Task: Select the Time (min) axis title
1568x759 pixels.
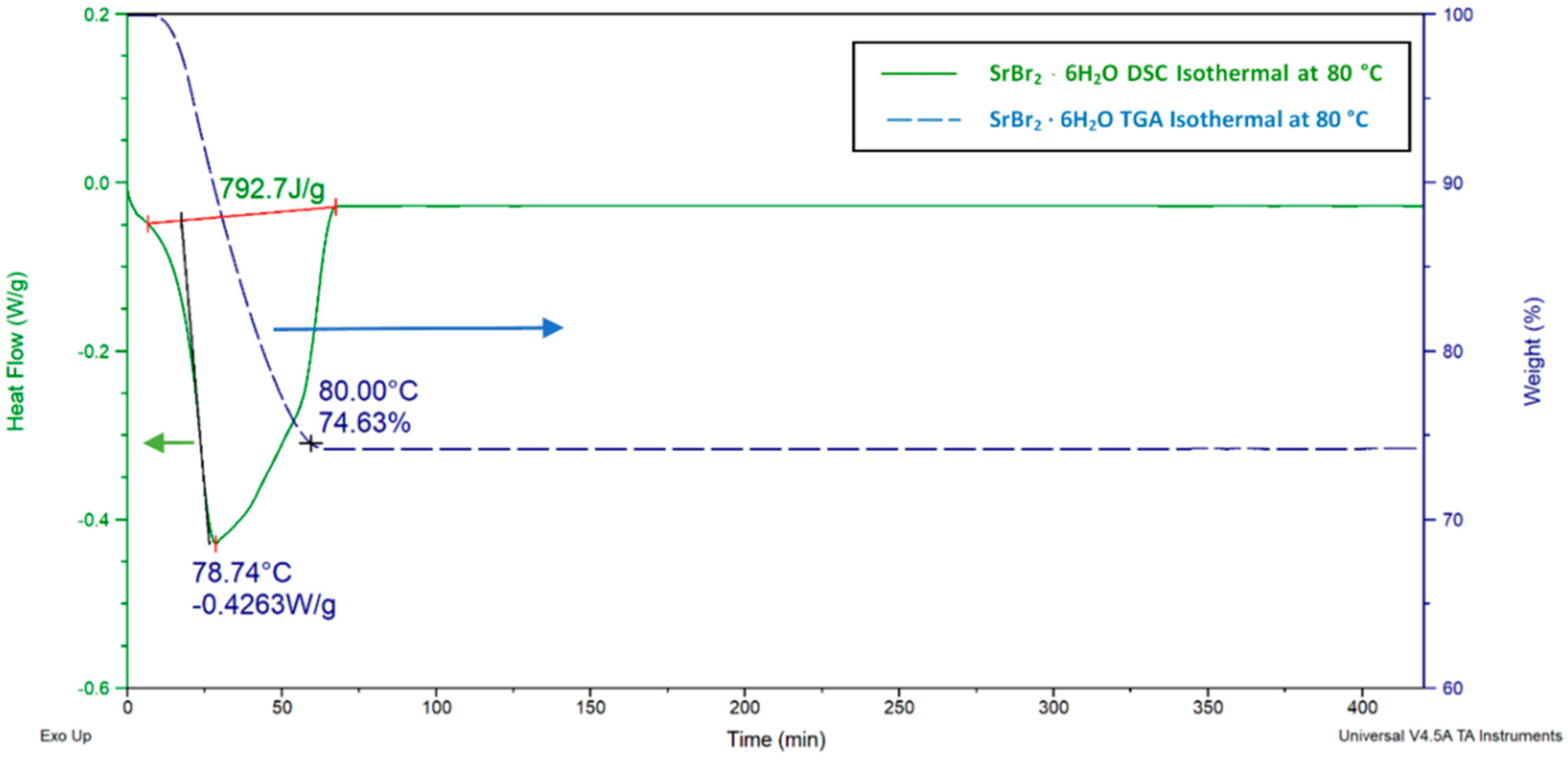Action: click(776, 739)
